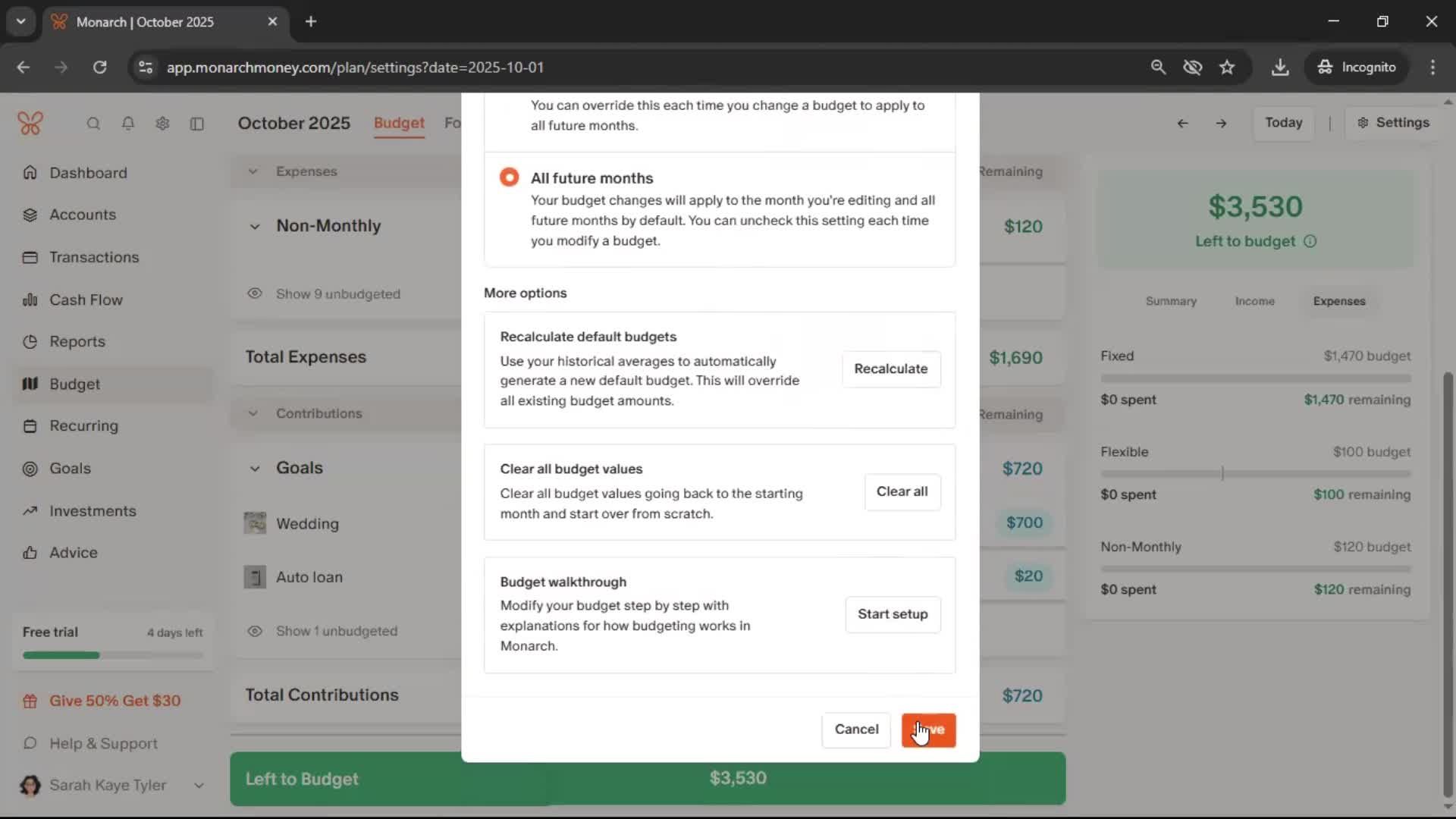Screen dimensions: 1456x819
Task: Go to next month arrow
Action: [1221, 123]
